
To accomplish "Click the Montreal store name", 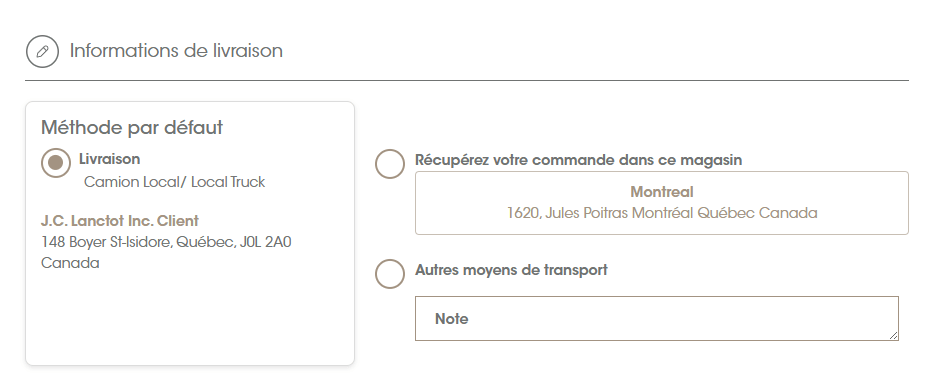I will [x=662, y=192].
